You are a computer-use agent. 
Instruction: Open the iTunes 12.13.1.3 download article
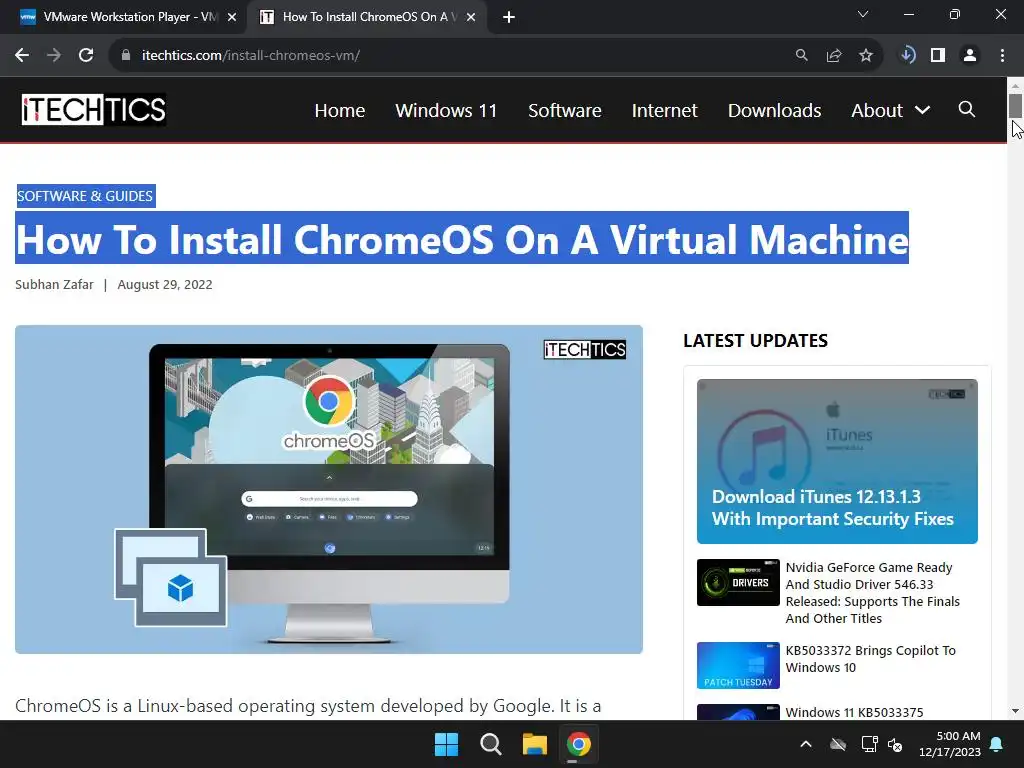837,461
